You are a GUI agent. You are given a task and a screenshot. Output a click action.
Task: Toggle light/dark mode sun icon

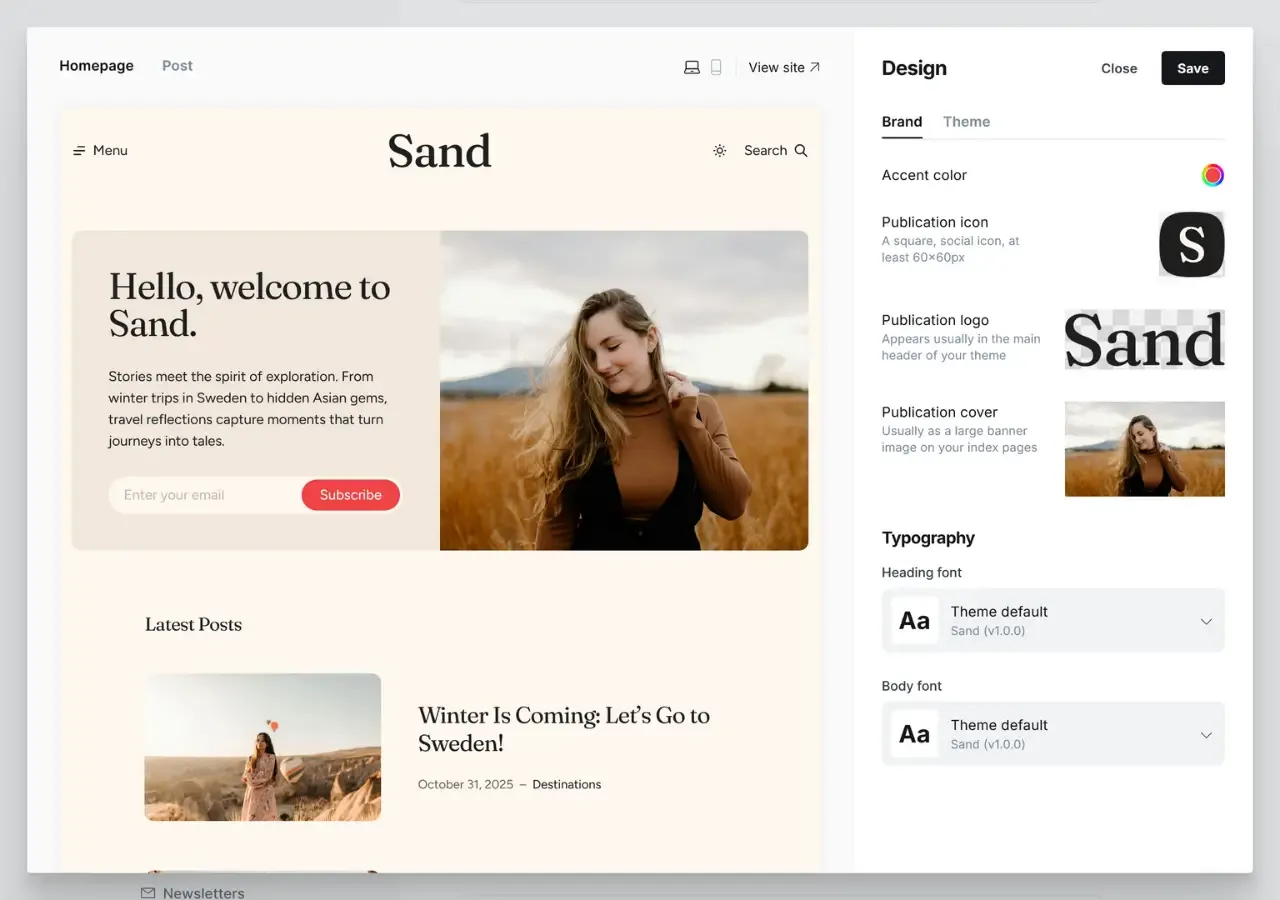[x=719, y=151]
